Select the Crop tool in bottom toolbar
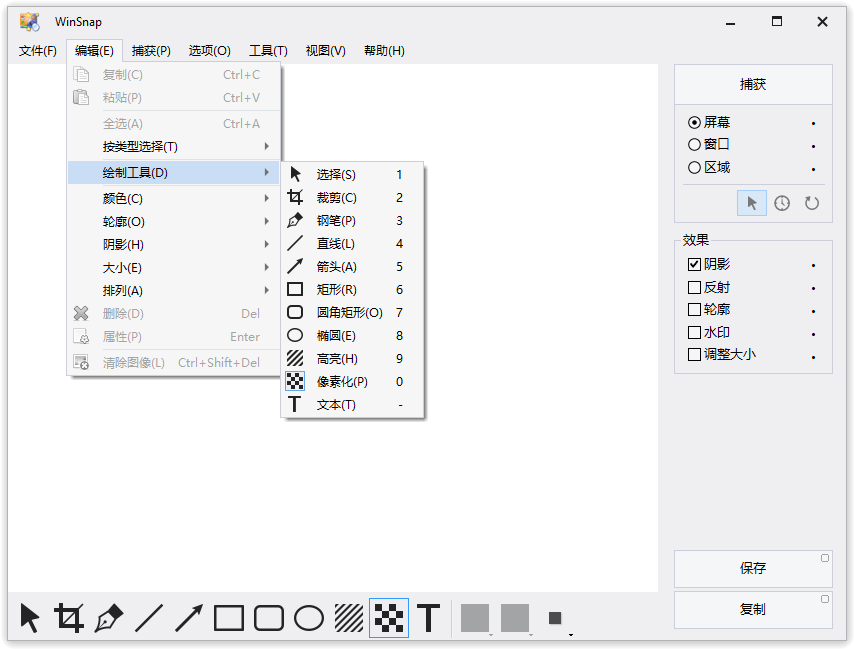Viewport: 854px width, 649px height. coord(69,618)
